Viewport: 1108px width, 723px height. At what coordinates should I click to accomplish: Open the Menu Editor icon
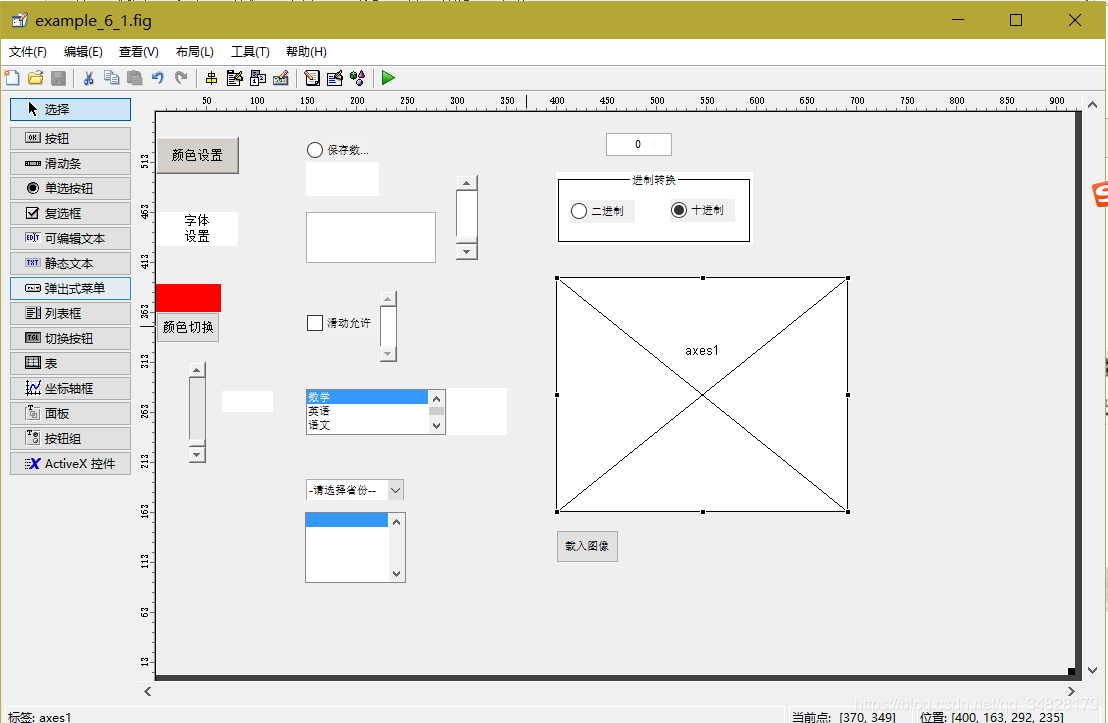click(235, 78)
